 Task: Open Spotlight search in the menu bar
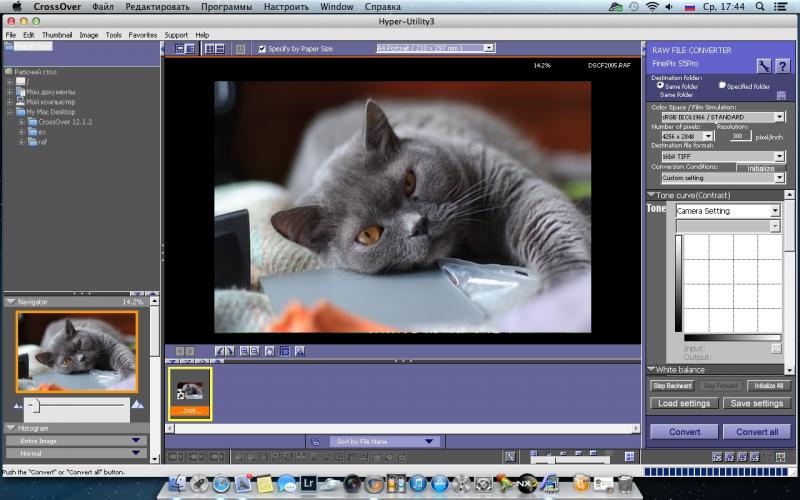pyautogui.click(x=760, y=7)
